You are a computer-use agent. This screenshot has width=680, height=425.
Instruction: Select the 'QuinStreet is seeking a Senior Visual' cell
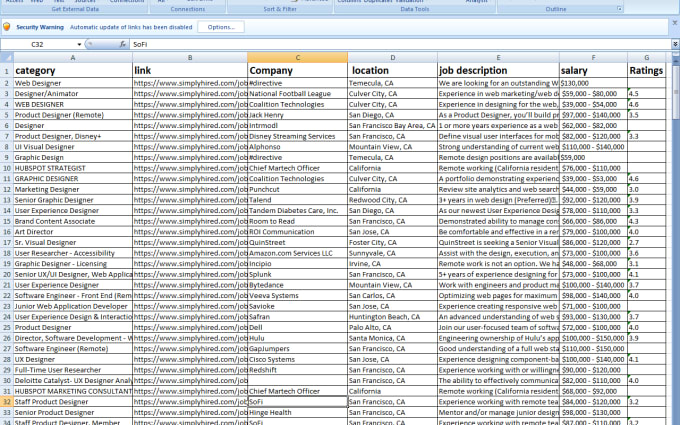(x=498, y=242)
